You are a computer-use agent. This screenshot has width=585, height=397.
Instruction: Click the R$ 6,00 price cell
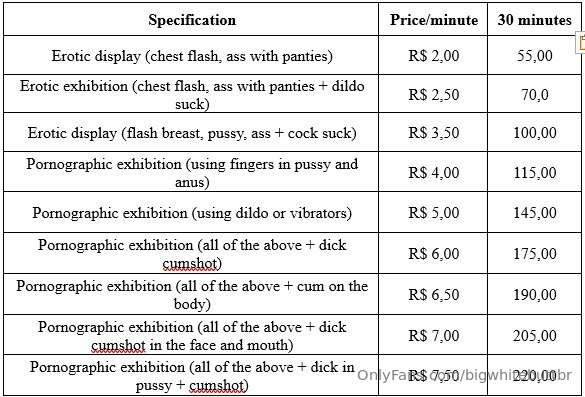(x=433, y=253)
